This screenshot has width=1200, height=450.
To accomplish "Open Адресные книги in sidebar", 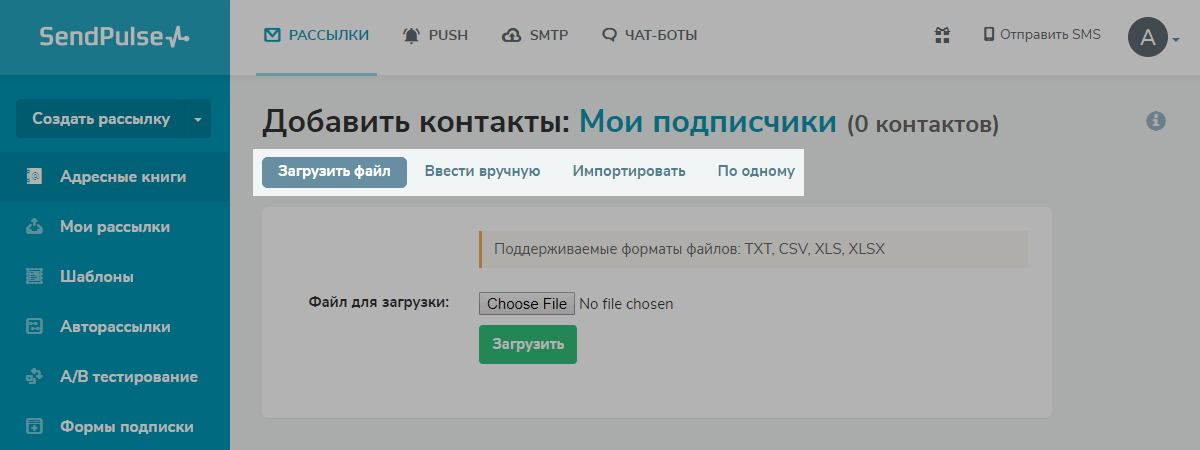I will pos(115,177).
